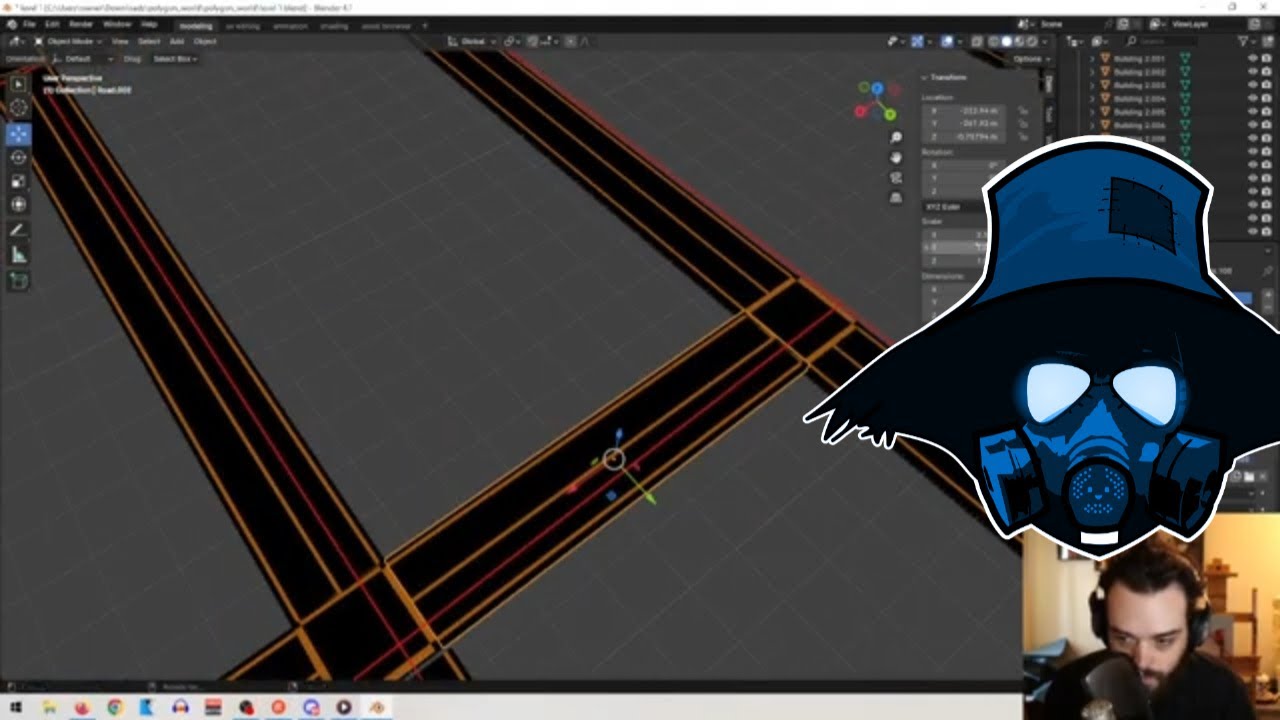Disable rendering for Building 2.002 camera icon
Viewport: 1280px width, 720px height.
coord(1269,72)
